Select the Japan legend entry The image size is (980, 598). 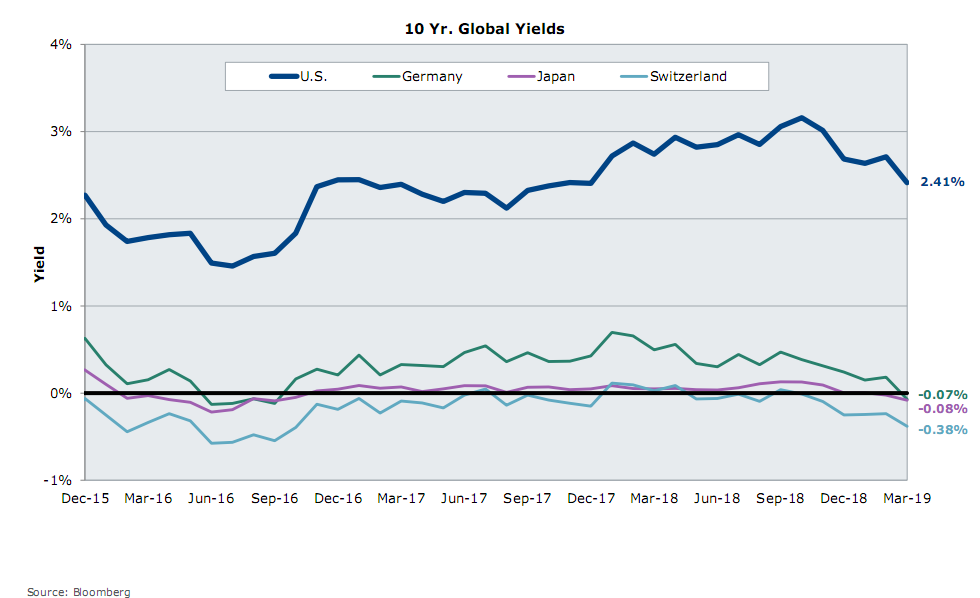(x=541, y=76)
